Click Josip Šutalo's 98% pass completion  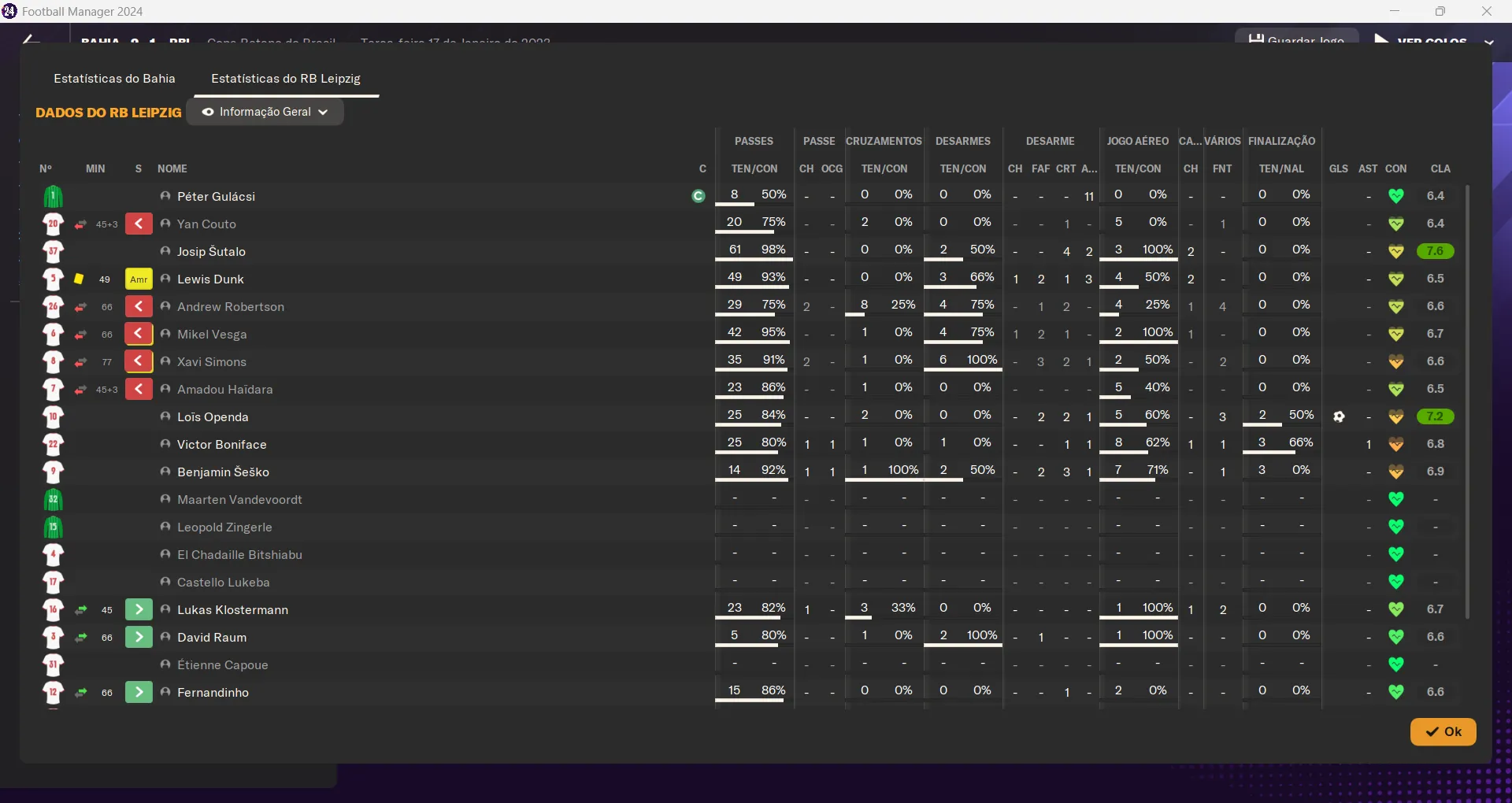click(773, 250)
